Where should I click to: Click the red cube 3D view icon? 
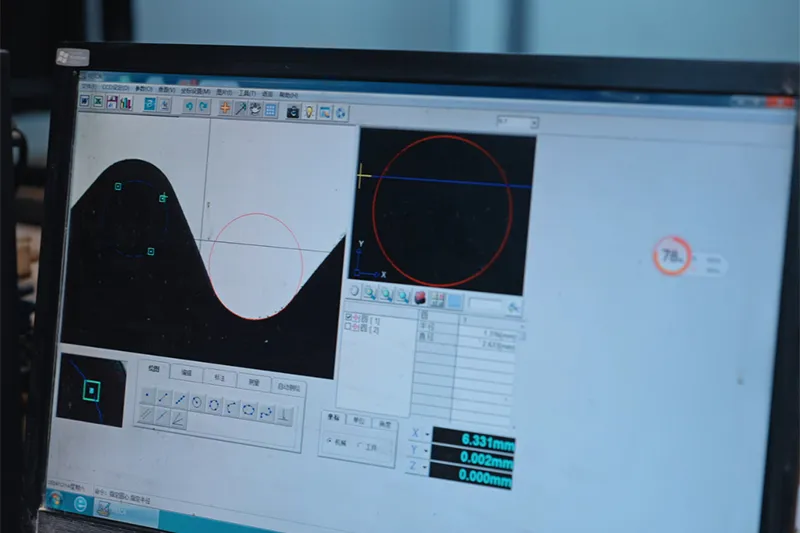point(420,297)
